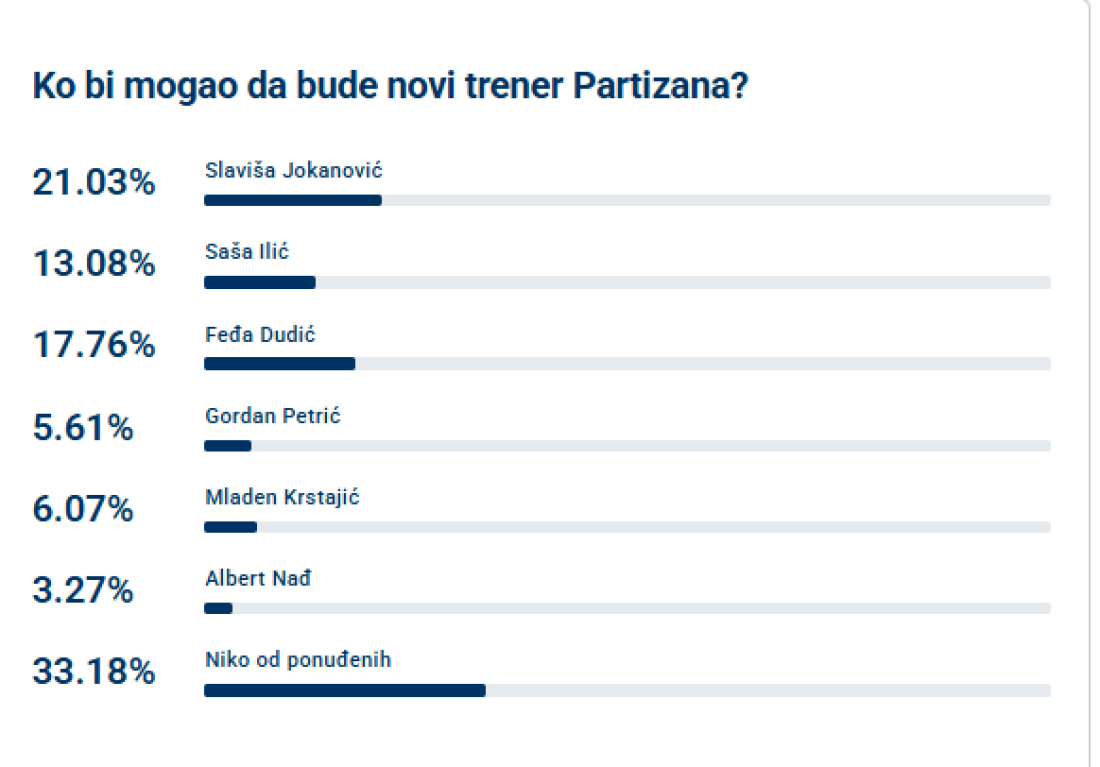Select the Albert Nađ poll option
1100x767 pixels.
[258, 578]
